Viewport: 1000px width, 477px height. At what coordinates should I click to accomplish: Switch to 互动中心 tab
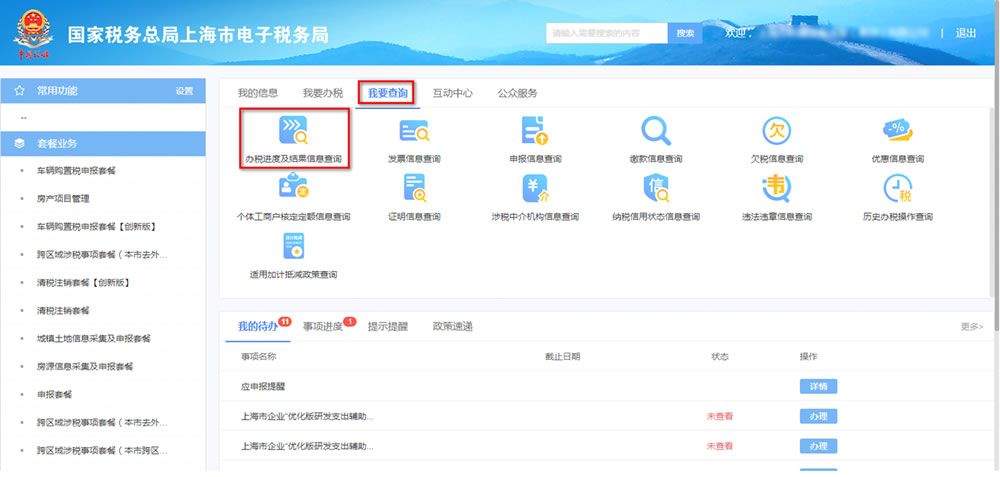coord(452,93)
